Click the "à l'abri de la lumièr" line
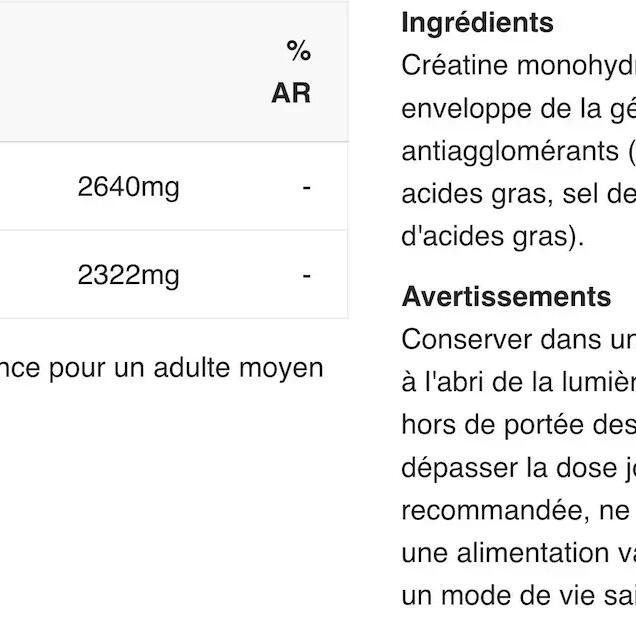Screen dimensions: 636x636 (x=518, y=383)
